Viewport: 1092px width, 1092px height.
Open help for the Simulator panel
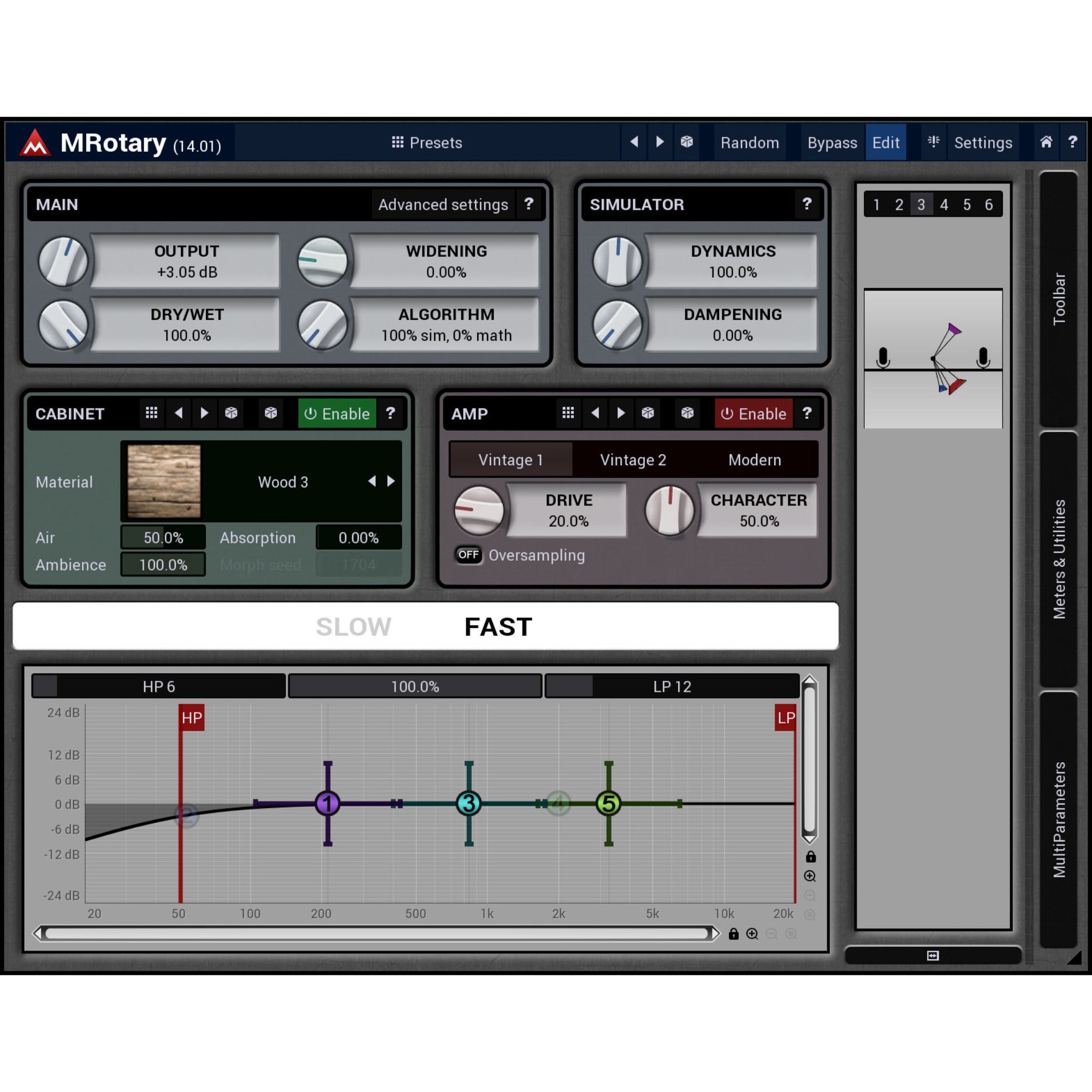pyautogui.click(x=806, y=204)
